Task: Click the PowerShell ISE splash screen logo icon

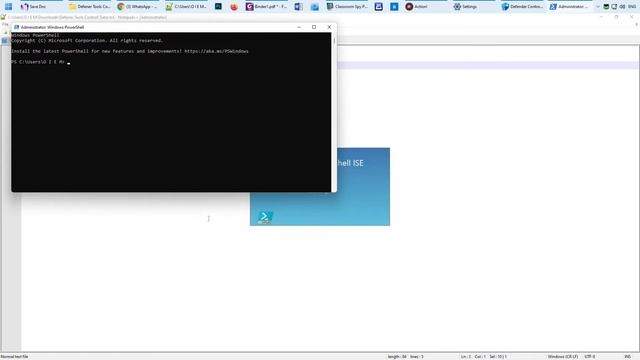Action: (264, 217)
